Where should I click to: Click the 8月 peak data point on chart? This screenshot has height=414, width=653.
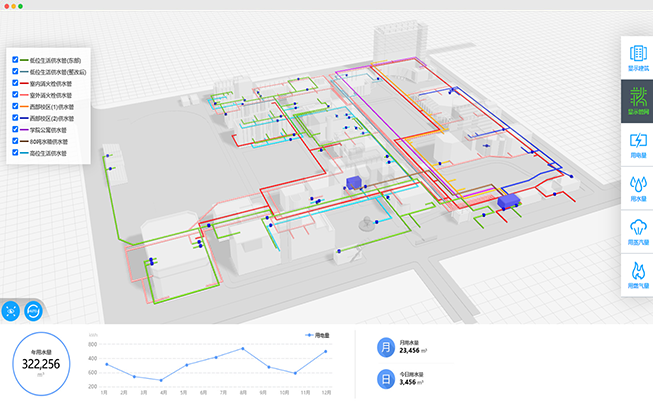pyautogui.click(x=242, y=349)
